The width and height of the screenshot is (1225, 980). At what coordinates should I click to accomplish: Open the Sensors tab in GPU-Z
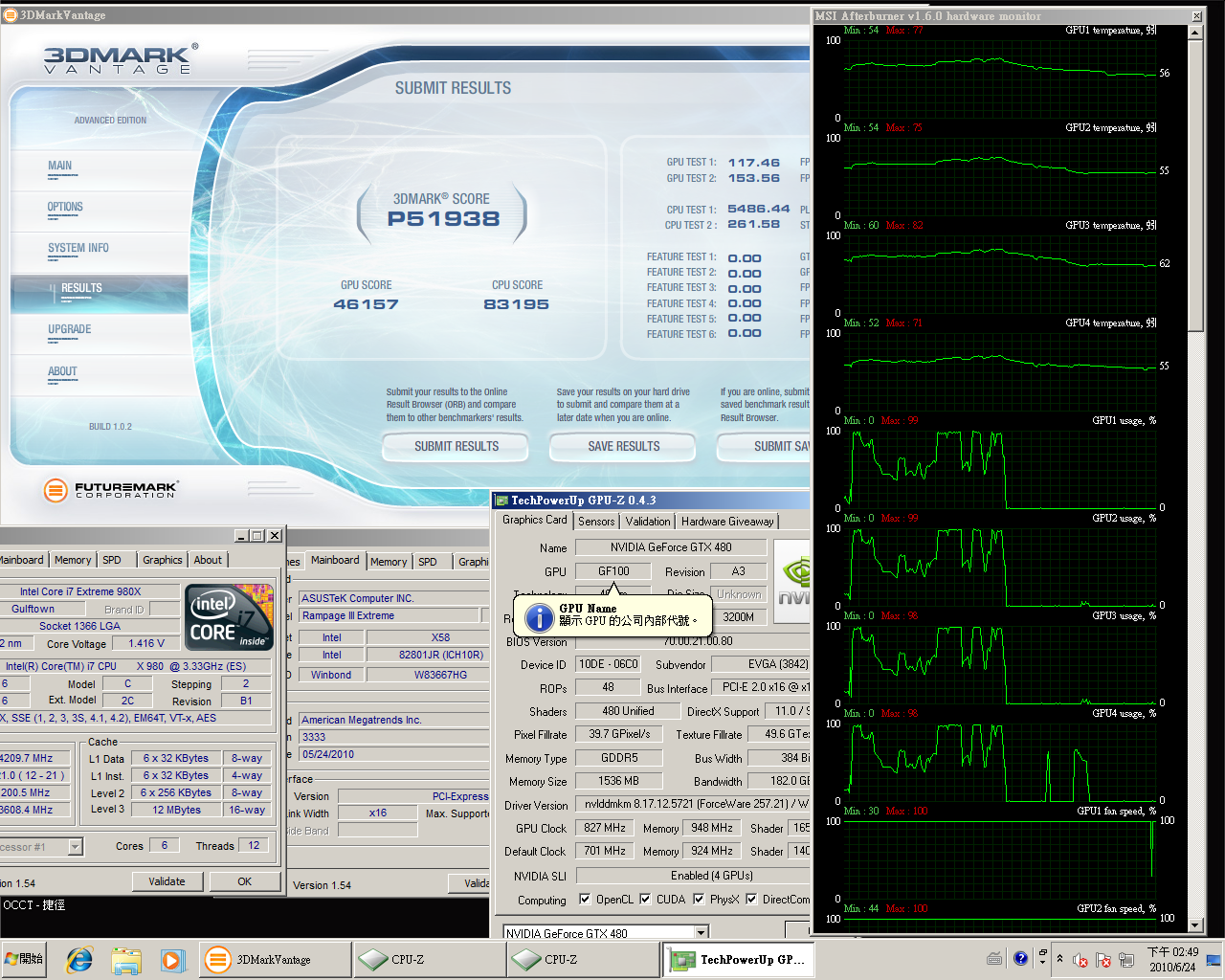point(596,522)
